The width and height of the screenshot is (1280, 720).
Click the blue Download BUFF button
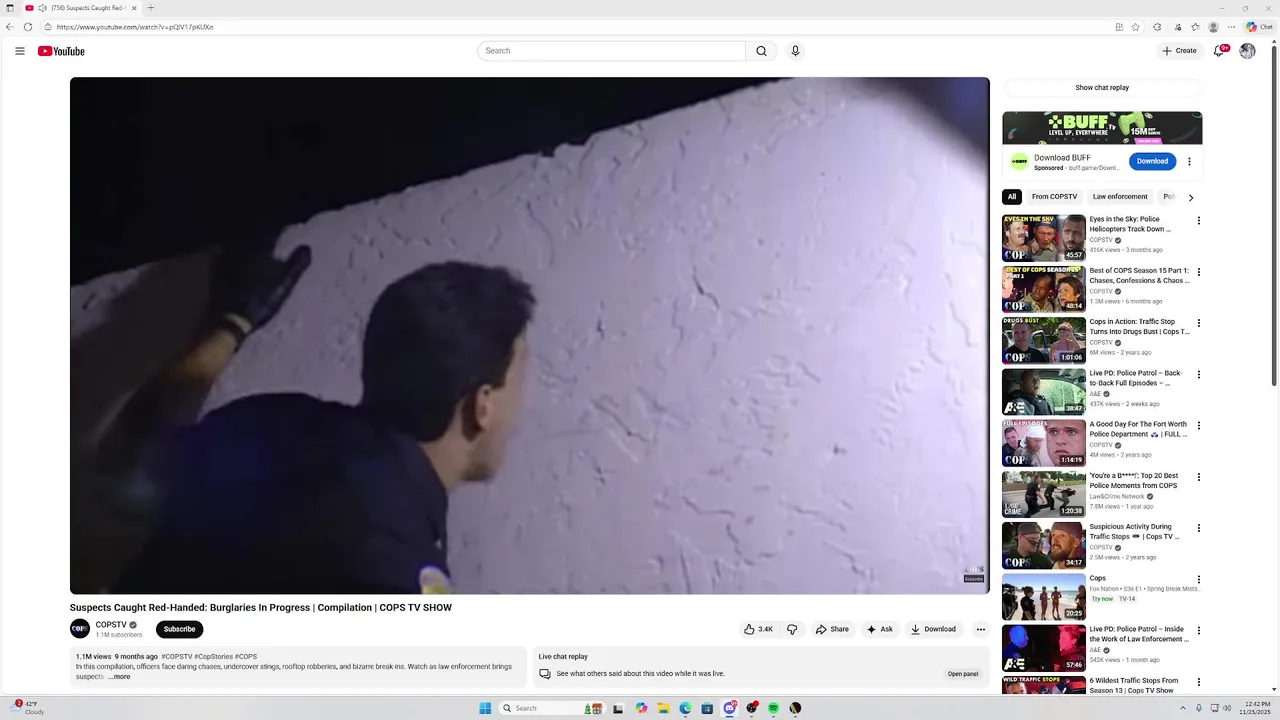1152,161
